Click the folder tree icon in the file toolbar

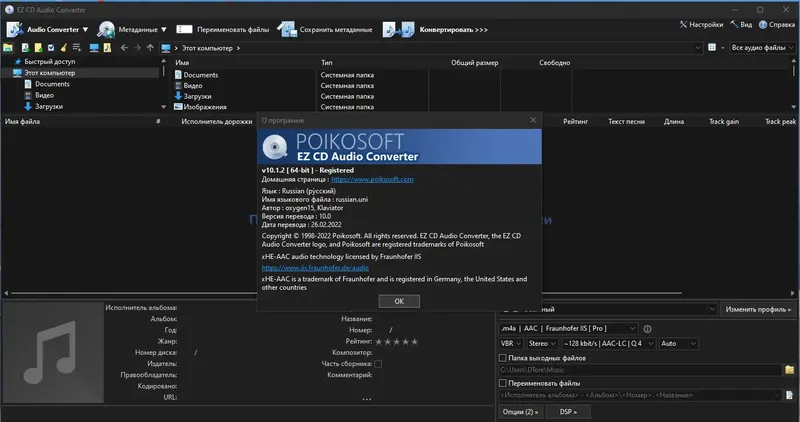[8, 48]
